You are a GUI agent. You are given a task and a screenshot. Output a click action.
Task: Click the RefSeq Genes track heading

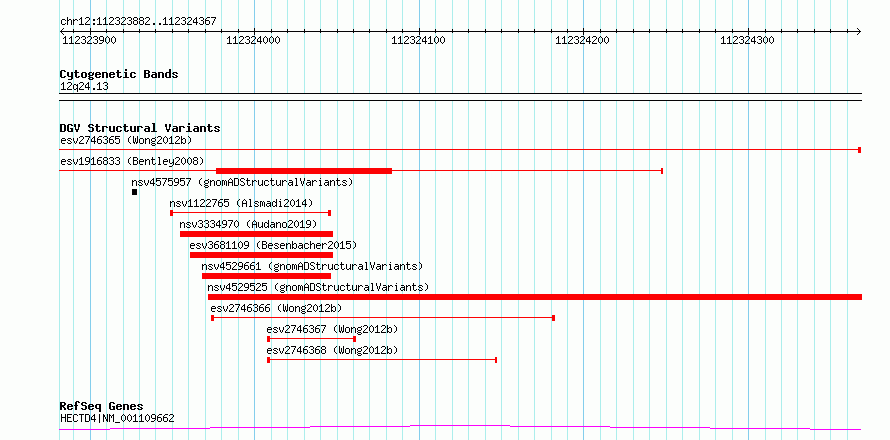coord(102,407)
